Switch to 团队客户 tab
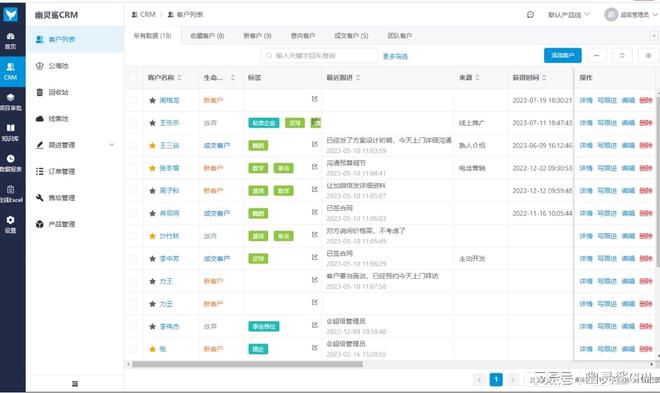Image resolution: width=660 pixels, height=393 pixels. pos(399,36)
